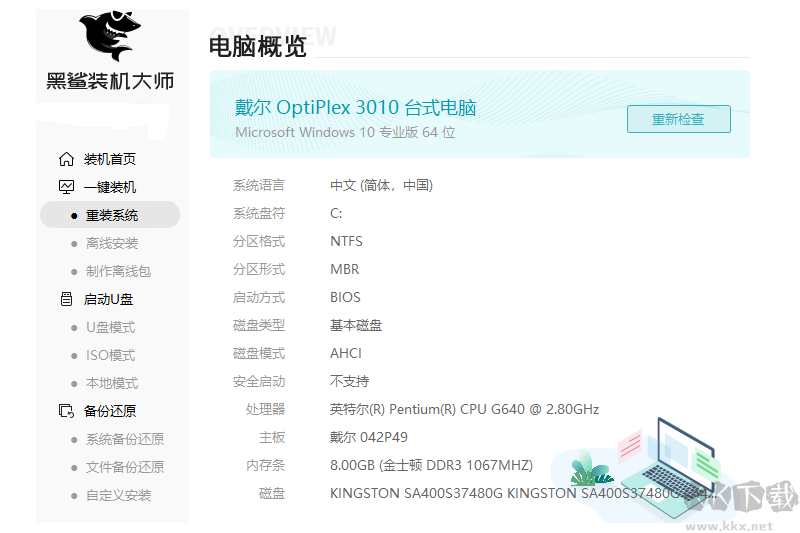Click the MBR value
Viewport: 800px width, 533px height.
[x=345, y=269]
